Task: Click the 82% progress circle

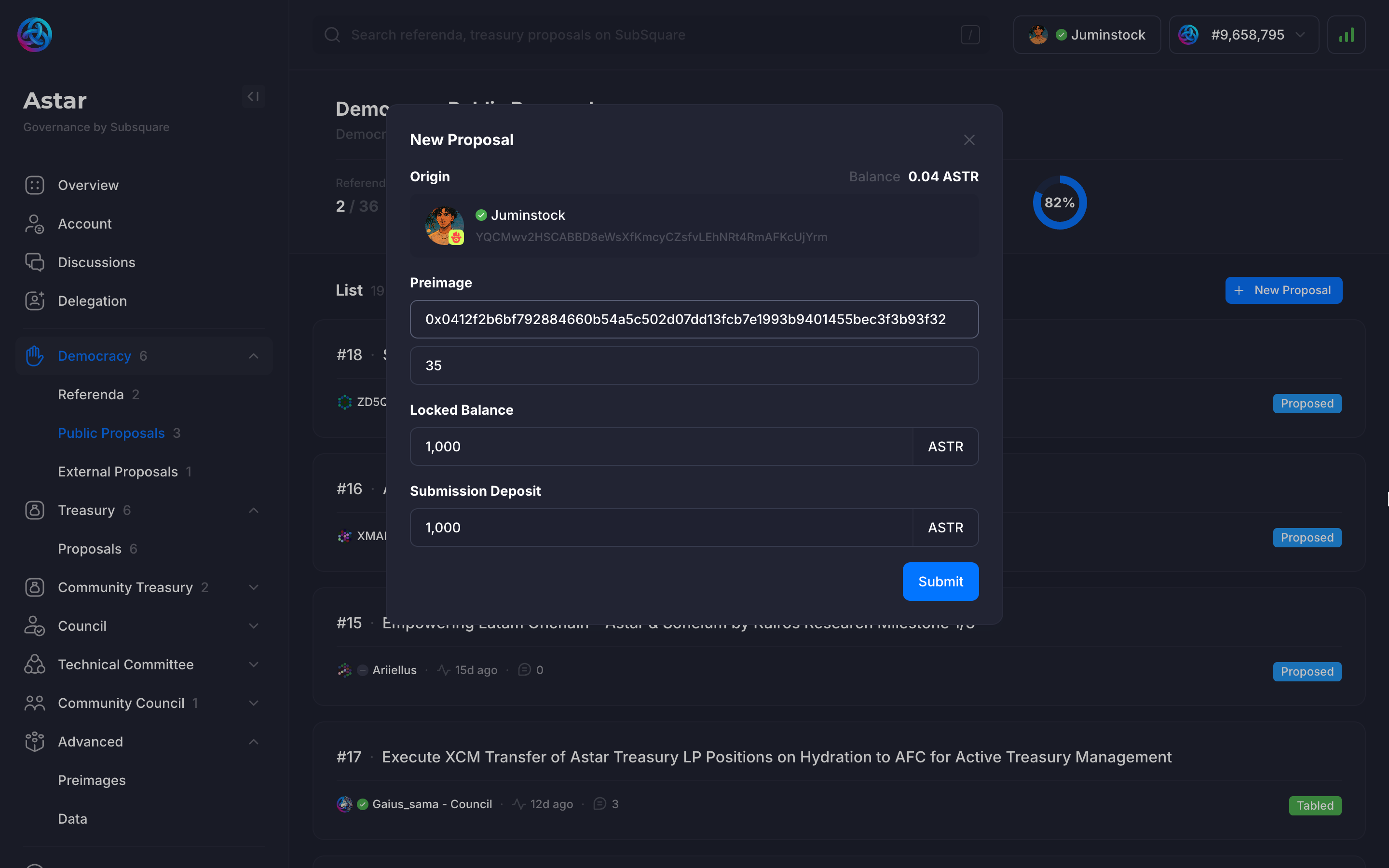Action: (x=1059, y=203)
